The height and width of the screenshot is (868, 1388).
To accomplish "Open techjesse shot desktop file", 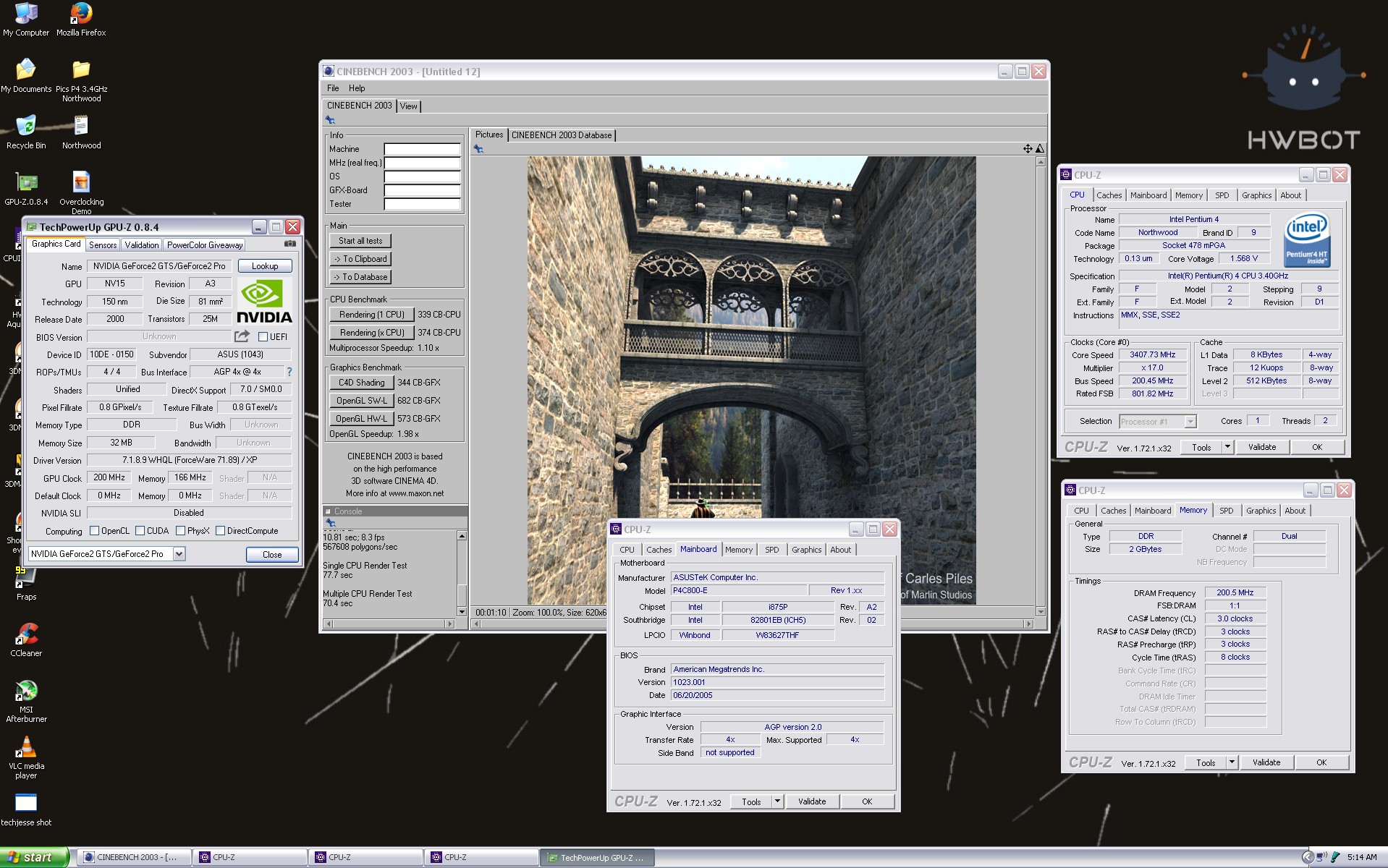I will pos(26,809).
